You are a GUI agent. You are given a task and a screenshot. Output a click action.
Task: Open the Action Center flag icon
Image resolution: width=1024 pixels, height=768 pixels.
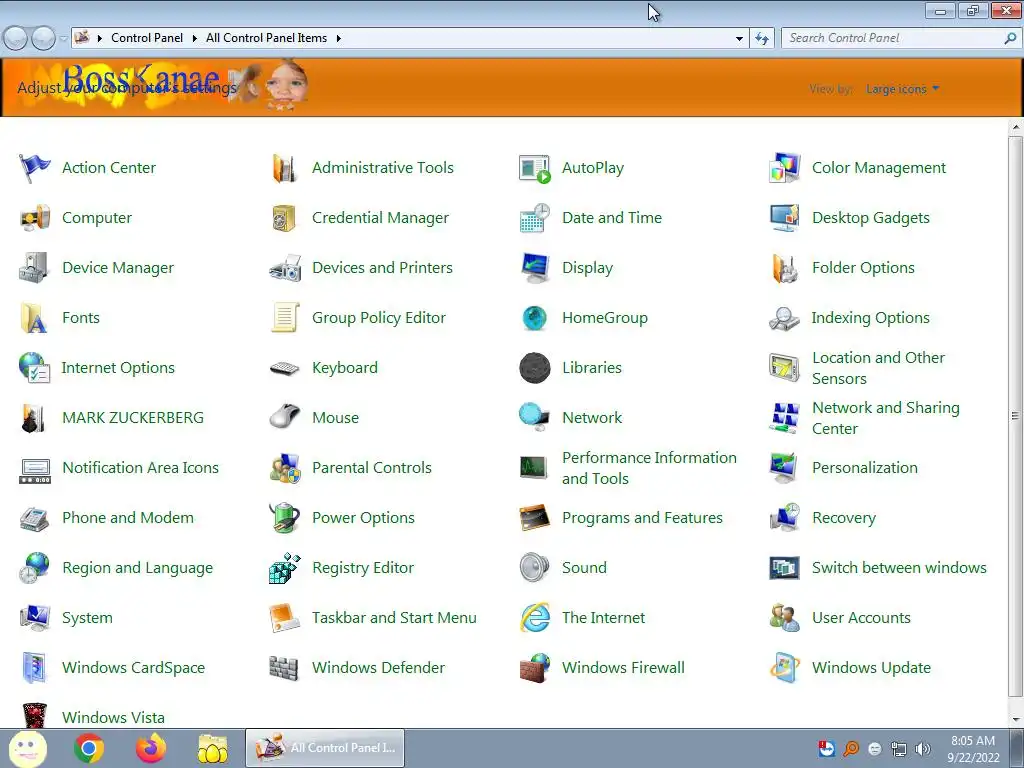tap(35, 168)
